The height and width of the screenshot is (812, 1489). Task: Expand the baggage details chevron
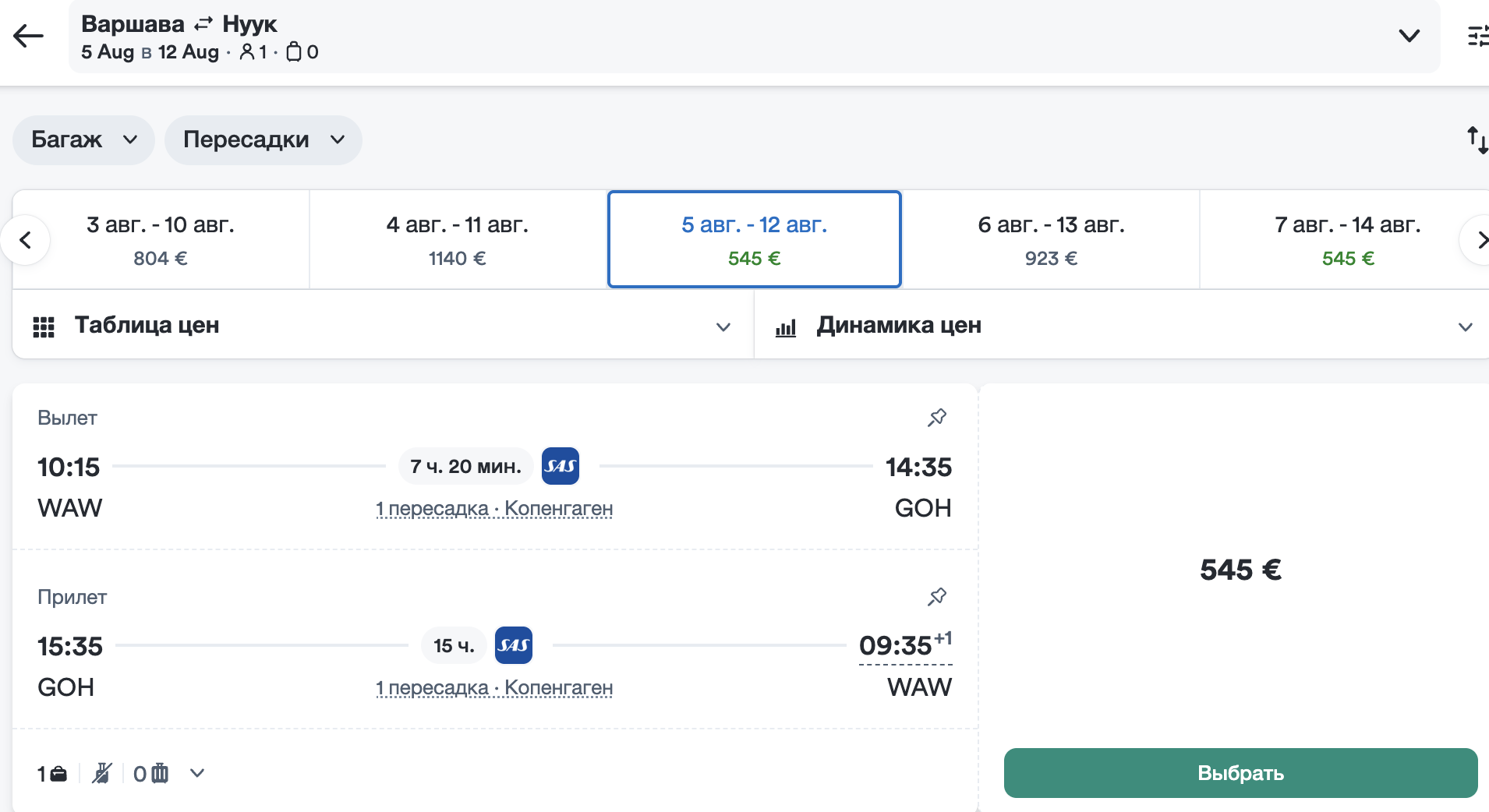point(197,773)
